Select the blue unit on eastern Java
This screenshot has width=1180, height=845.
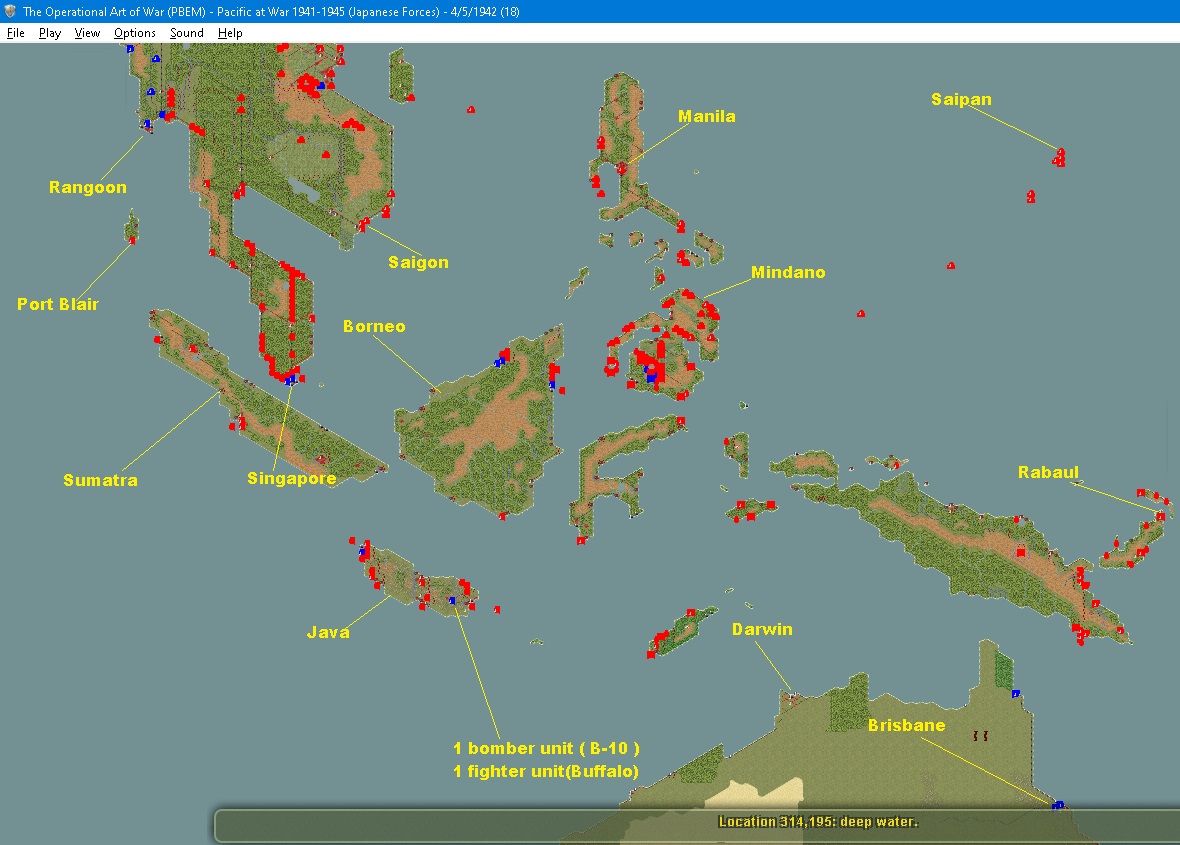tap(452, 600)
